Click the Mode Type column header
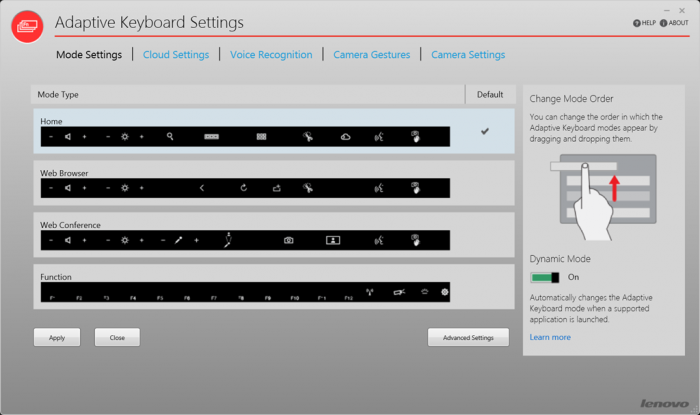The height and width of the screenshot is (415, 700). [59, 94]
